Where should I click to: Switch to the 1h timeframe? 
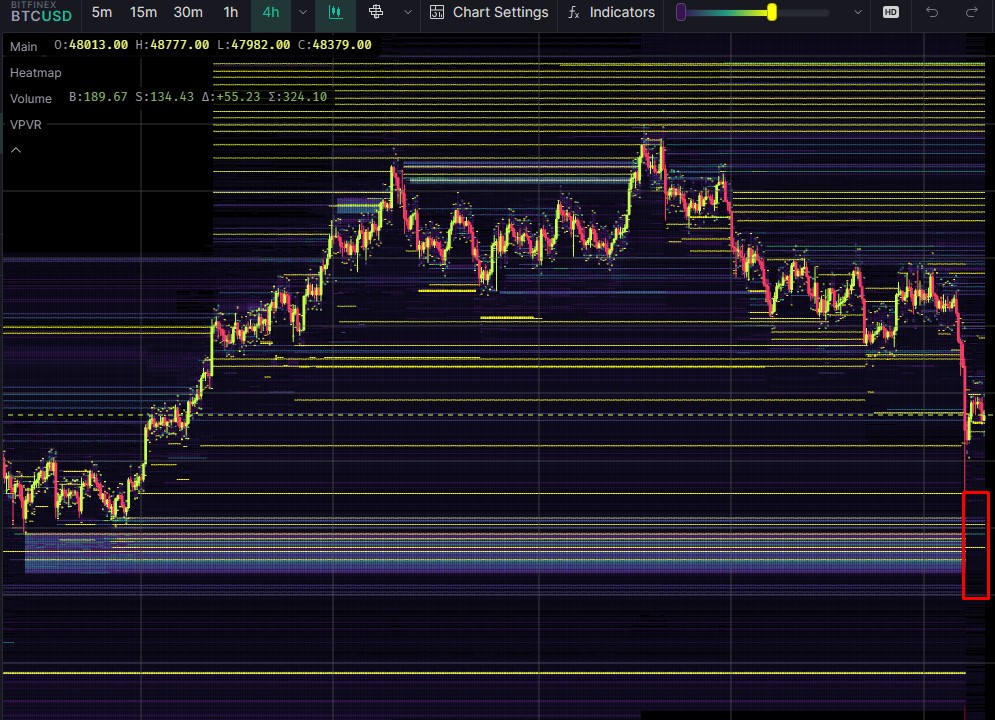coord(231,12)
